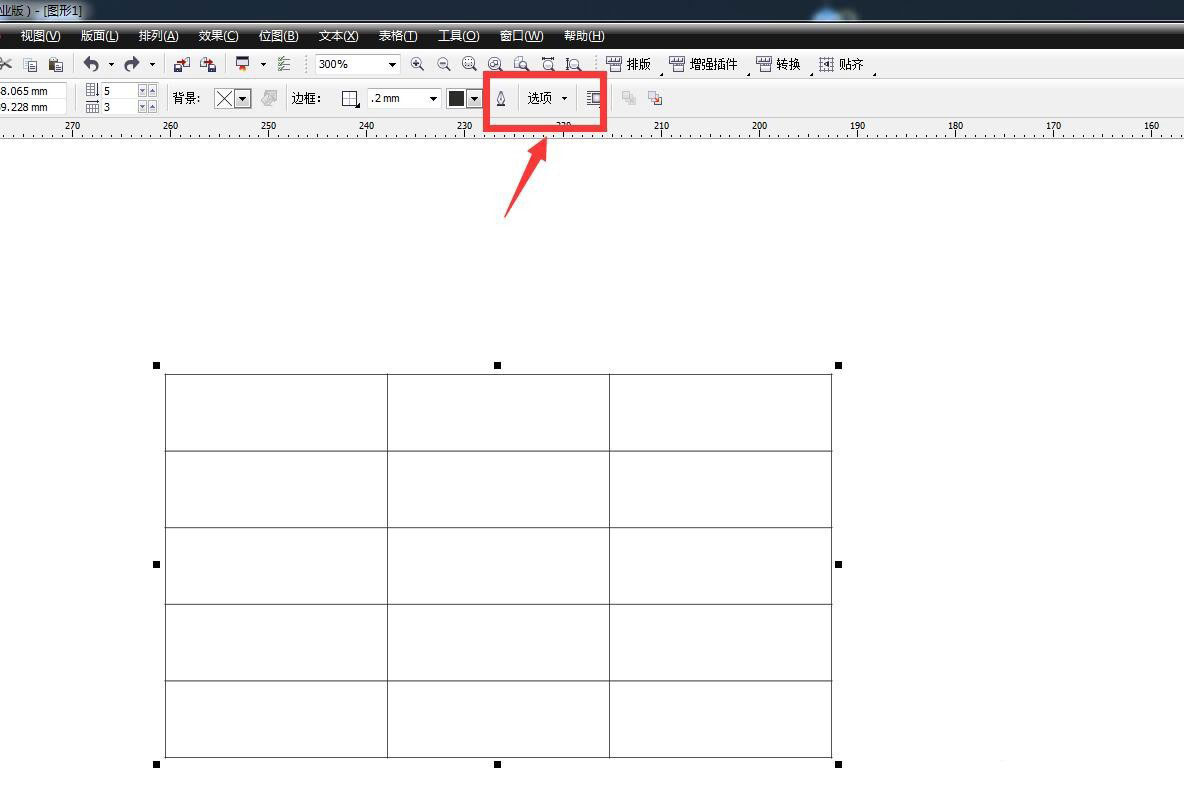
Task: Click the Paste clipboard icon
Action: pos(56,64)
